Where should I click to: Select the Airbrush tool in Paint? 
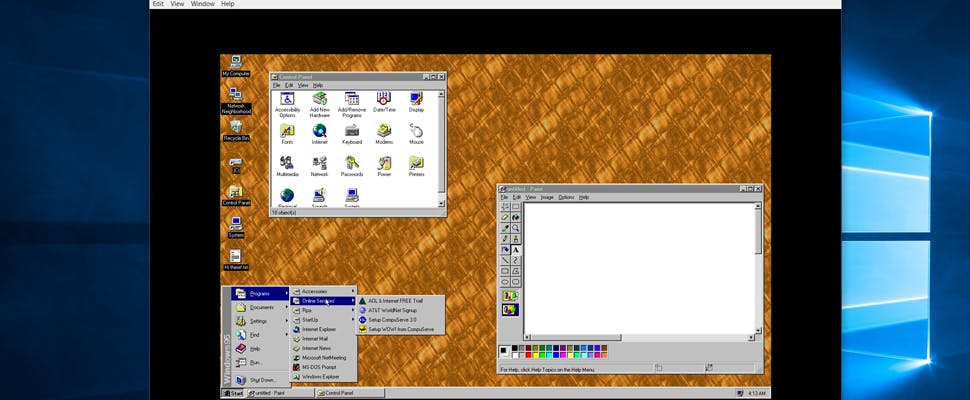coord(505,250)
